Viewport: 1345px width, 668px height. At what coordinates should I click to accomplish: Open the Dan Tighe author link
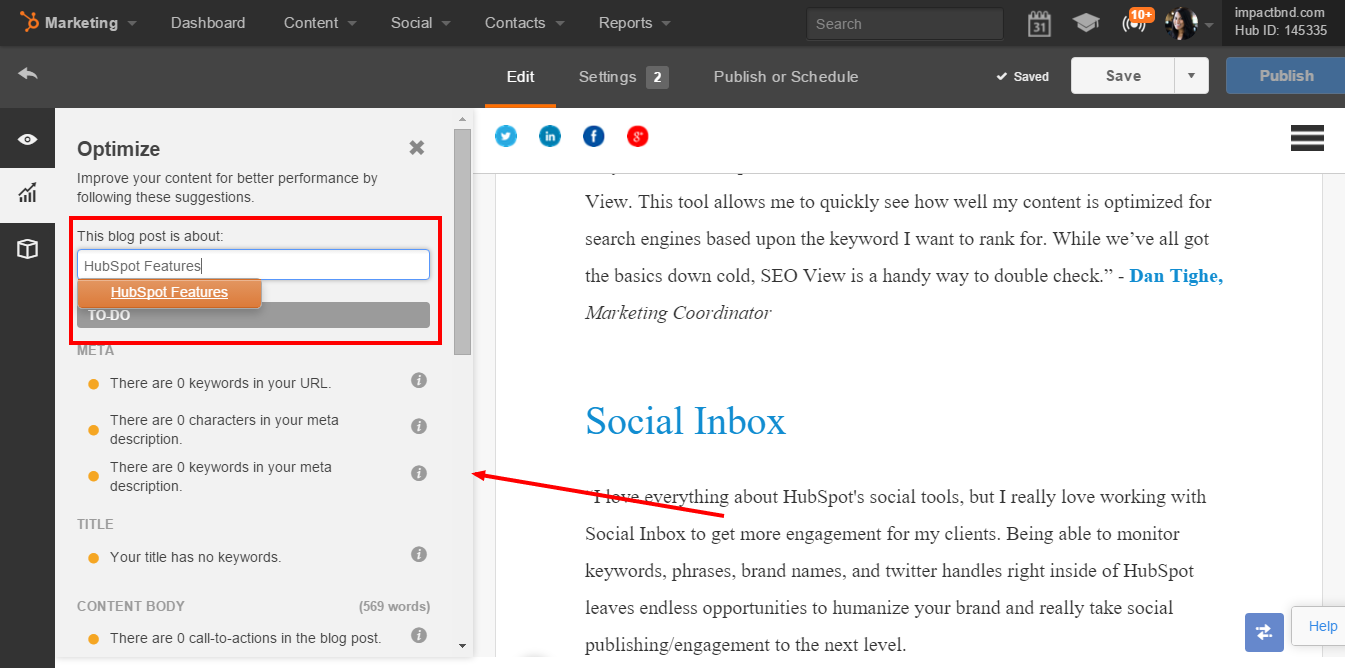coord(1176,276)
